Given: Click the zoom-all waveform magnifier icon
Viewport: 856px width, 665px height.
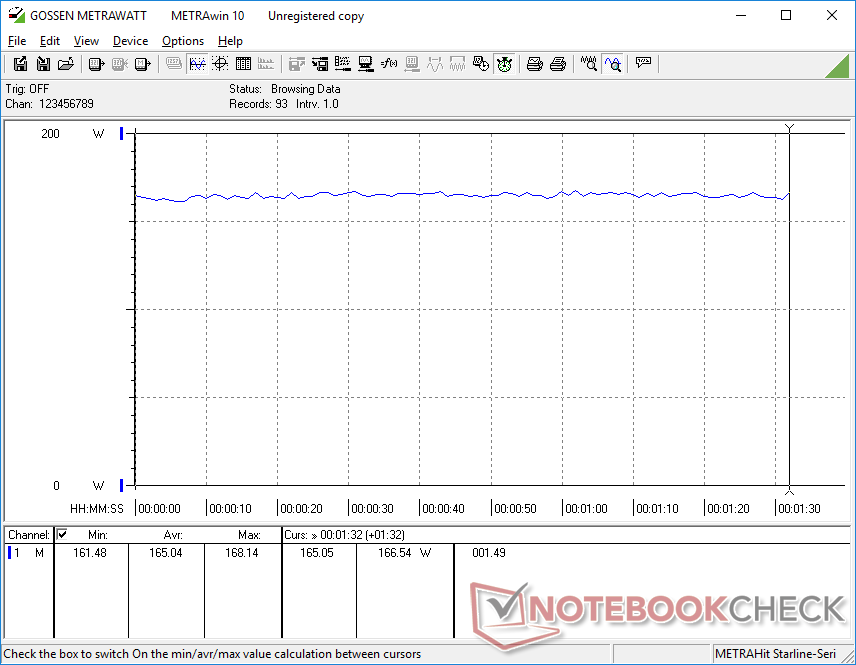Looking at the screenshot, I should [588, 64].
